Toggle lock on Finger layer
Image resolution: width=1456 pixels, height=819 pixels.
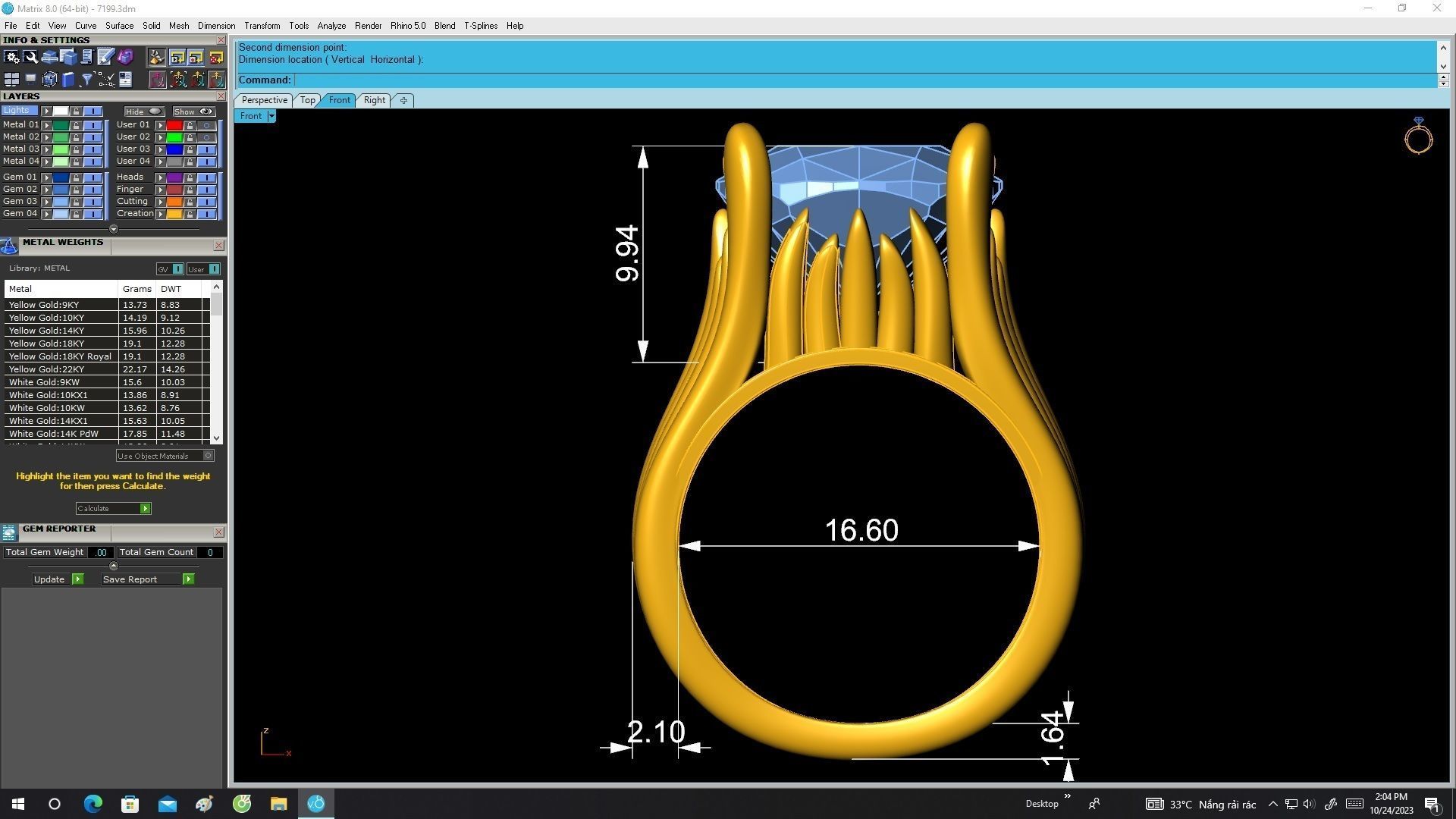coord(190,190)
